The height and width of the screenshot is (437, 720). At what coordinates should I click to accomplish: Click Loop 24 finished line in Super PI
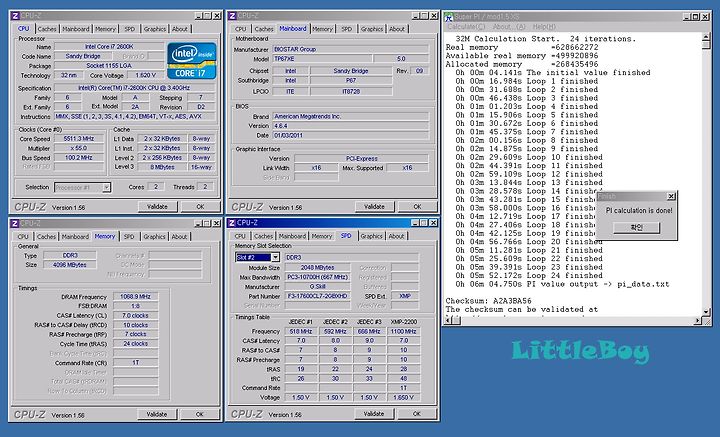[x=529, y=276]
